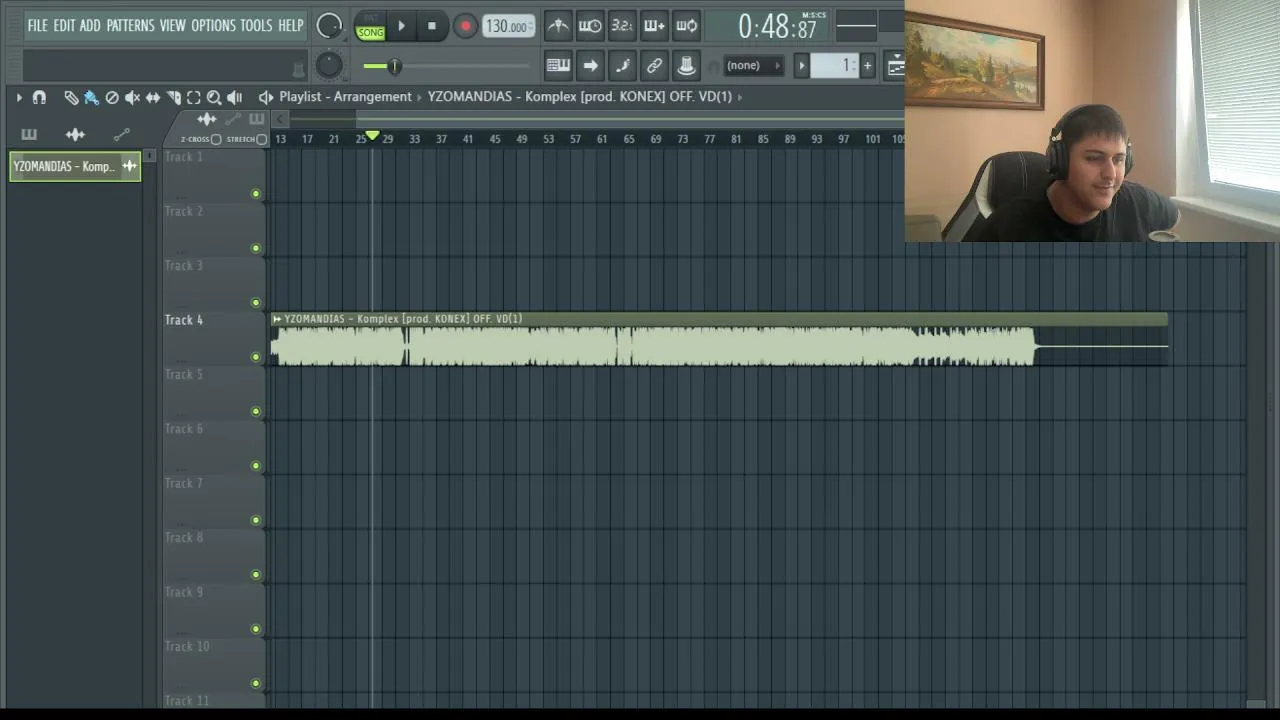Select the Delete tool in playlist toolbar
This screenshot has height=720, width=1280.
112,97
